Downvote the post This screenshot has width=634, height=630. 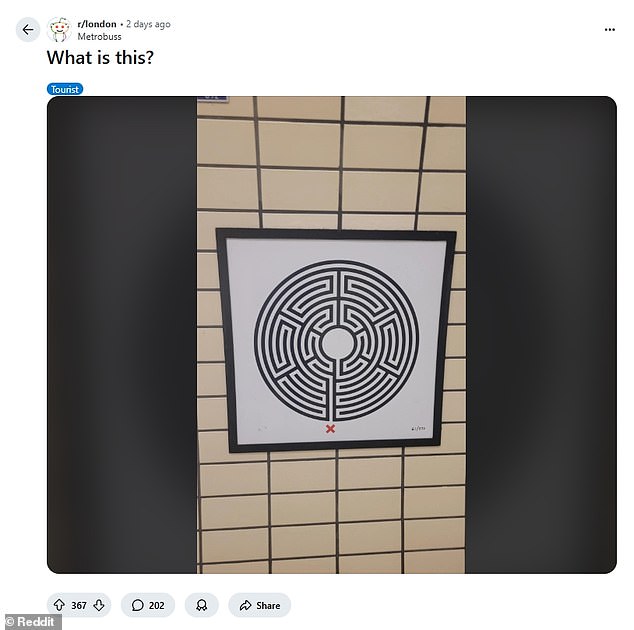[x=99, y=605]
